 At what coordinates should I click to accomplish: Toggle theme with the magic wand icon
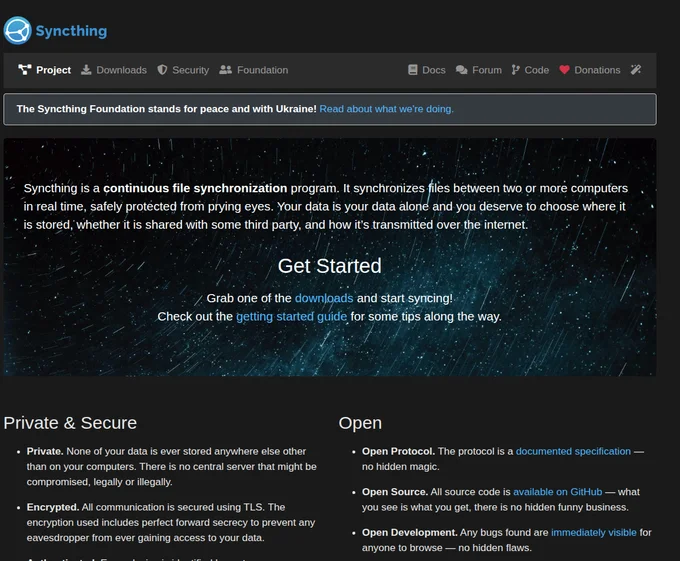click(636, 69)
